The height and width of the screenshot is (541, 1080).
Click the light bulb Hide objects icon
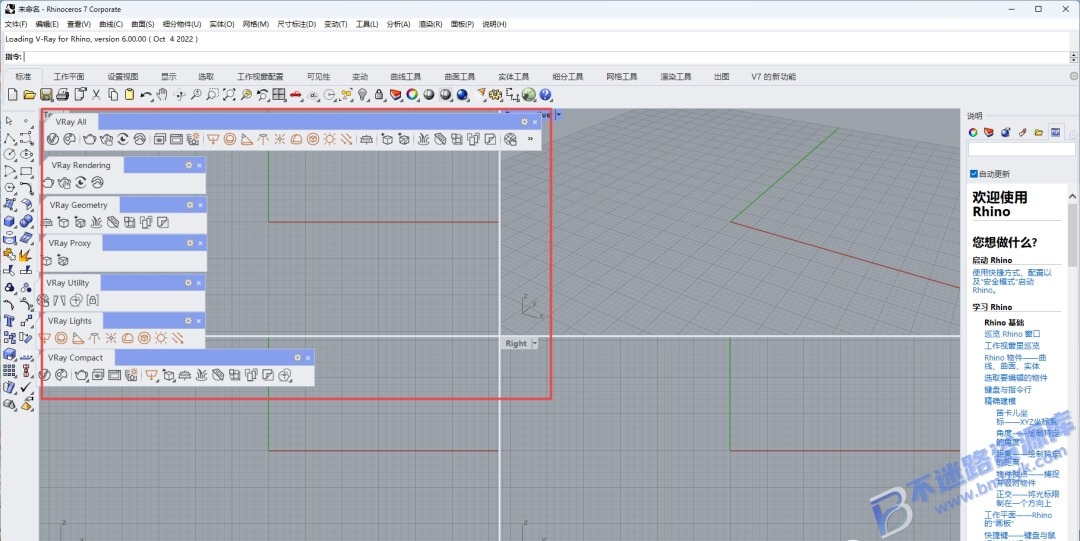coord(363,94)
